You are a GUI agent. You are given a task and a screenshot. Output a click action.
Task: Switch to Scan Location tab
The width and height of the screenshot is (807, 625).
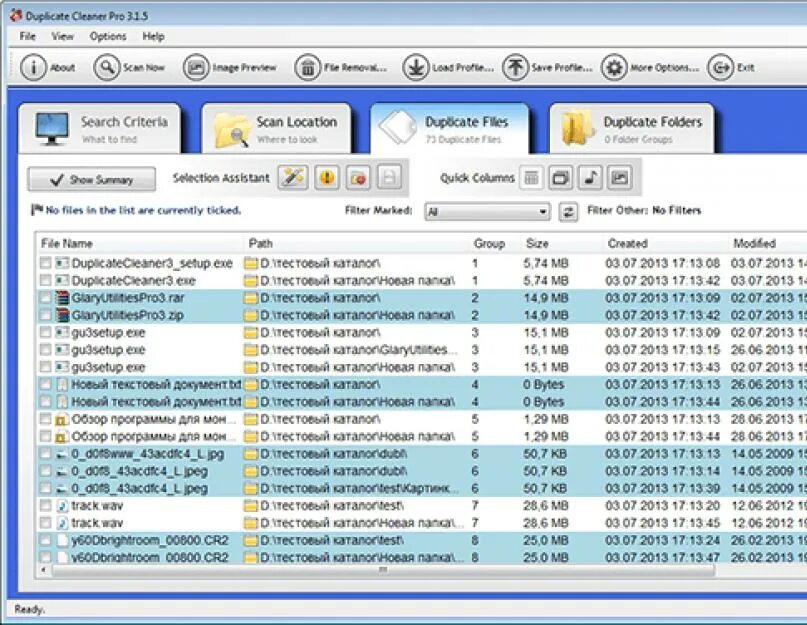[x=276, y=129]
